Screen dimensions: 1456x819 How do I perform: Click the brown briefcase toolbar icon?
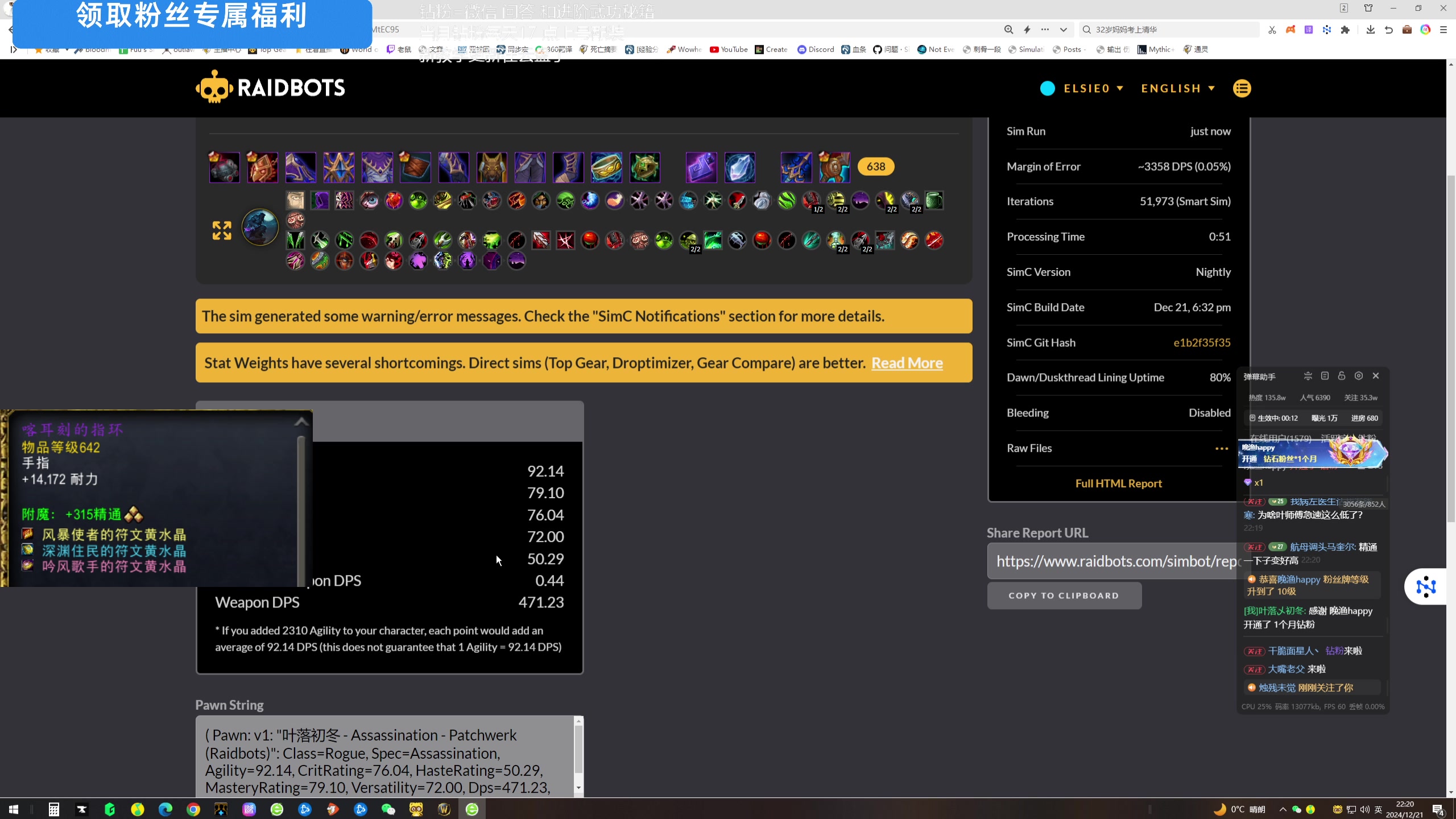[1407, 30]
